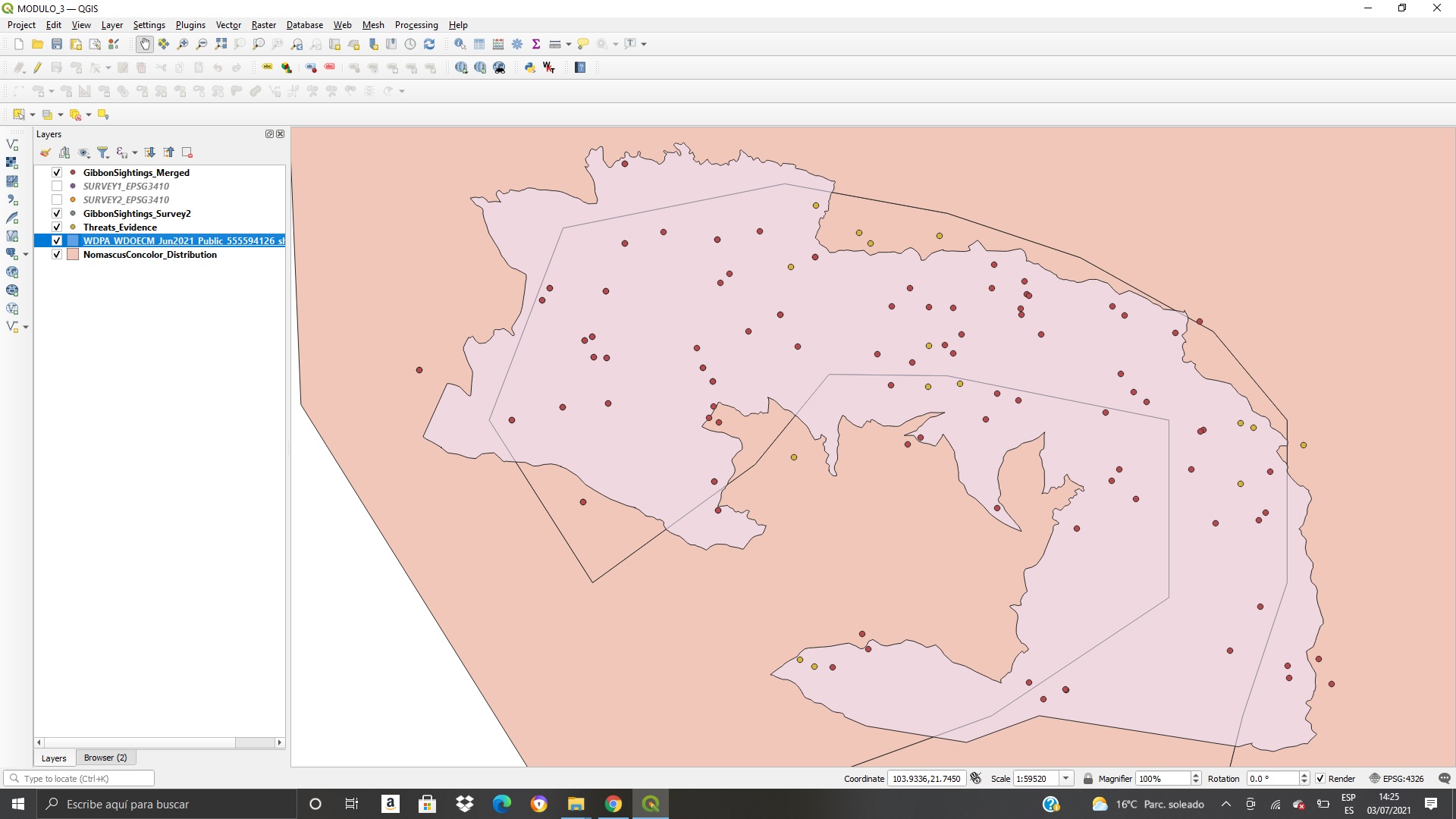Click Save Project floppy disk icon
Screen dimensions: 1456x819
click(x=56, y=44)
